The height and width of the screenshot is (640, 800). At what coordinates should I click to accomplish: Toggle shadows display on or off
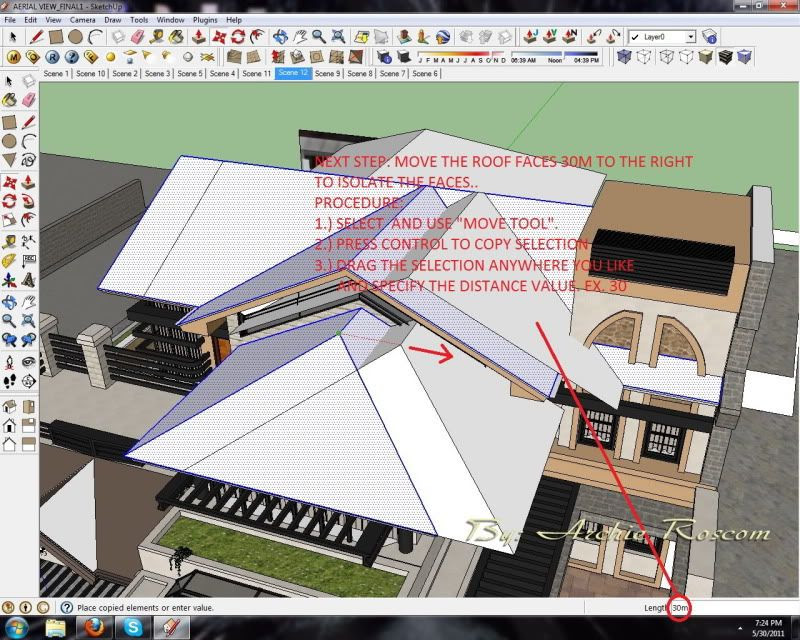[404, 57]
